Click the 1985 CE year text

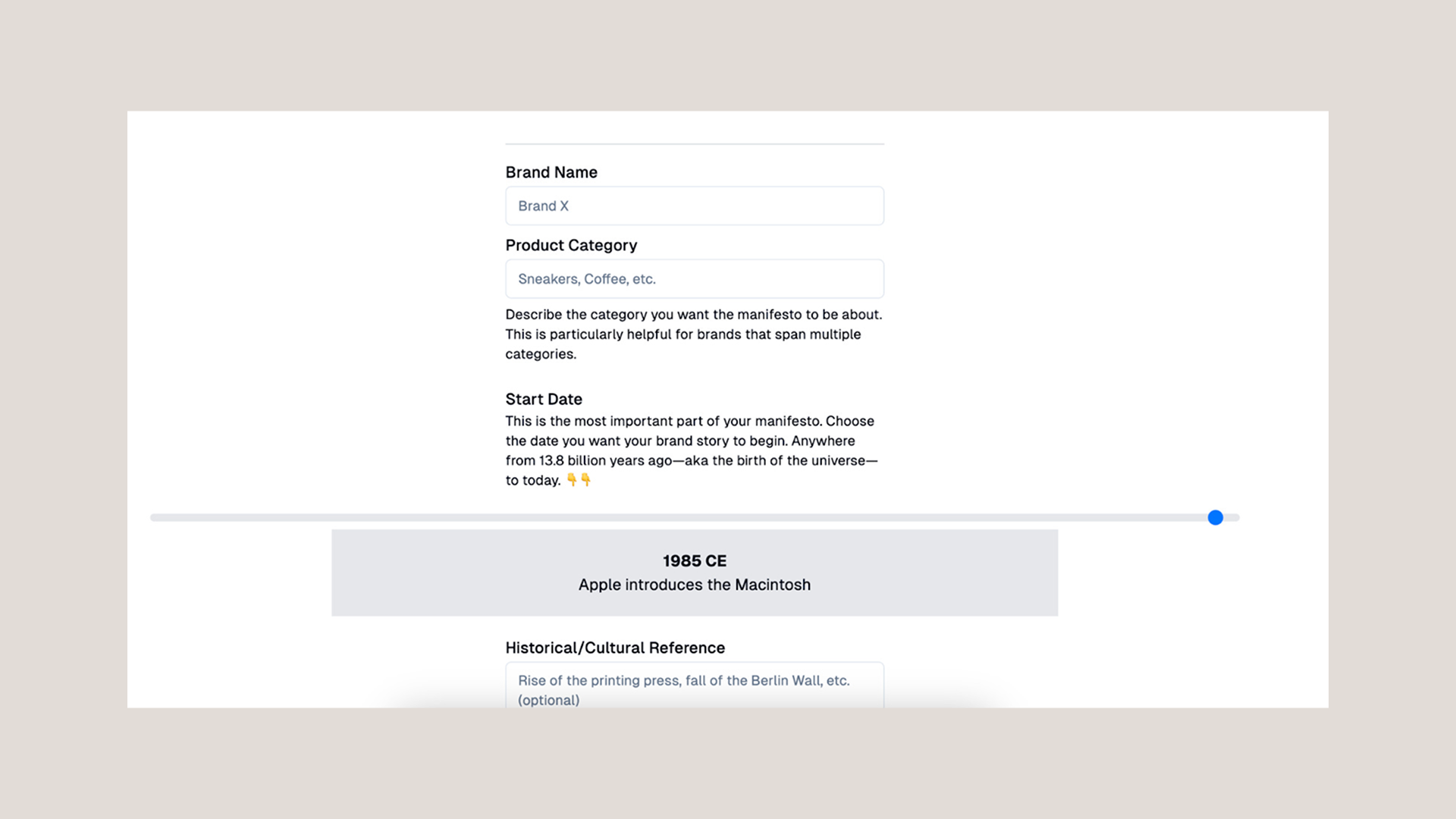pyautogui.click(x=694, y=560)
